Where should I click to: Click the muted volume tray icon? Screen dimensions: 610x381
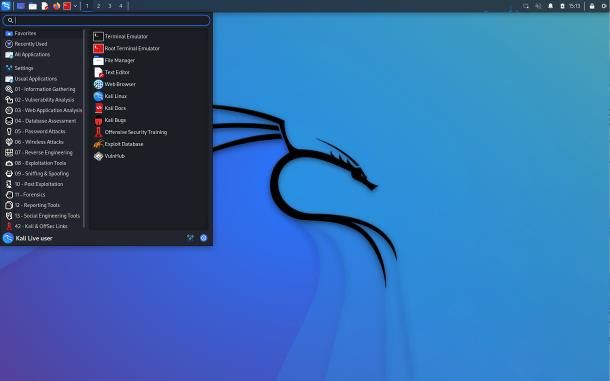pos(538,6)
